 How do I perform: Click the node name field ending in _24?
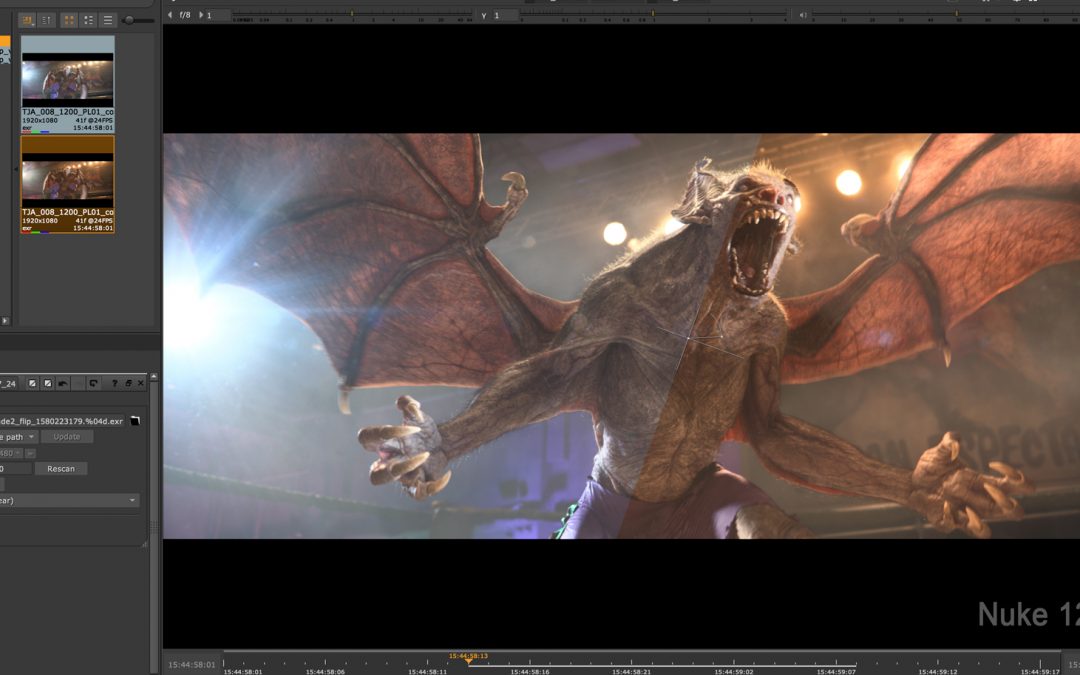pyautogui.click(x=9, y=384)
